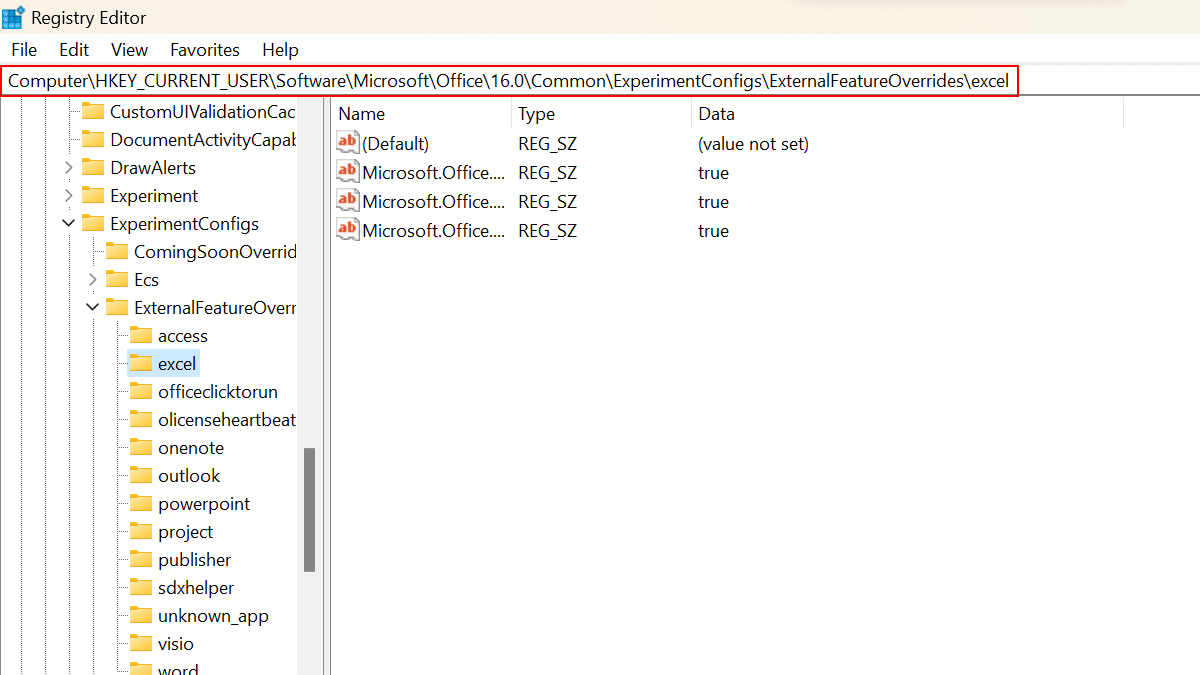Click the DrawAlerts folder icon
Viewport: 1200px width, 675px height.
(x=93, y=168)
